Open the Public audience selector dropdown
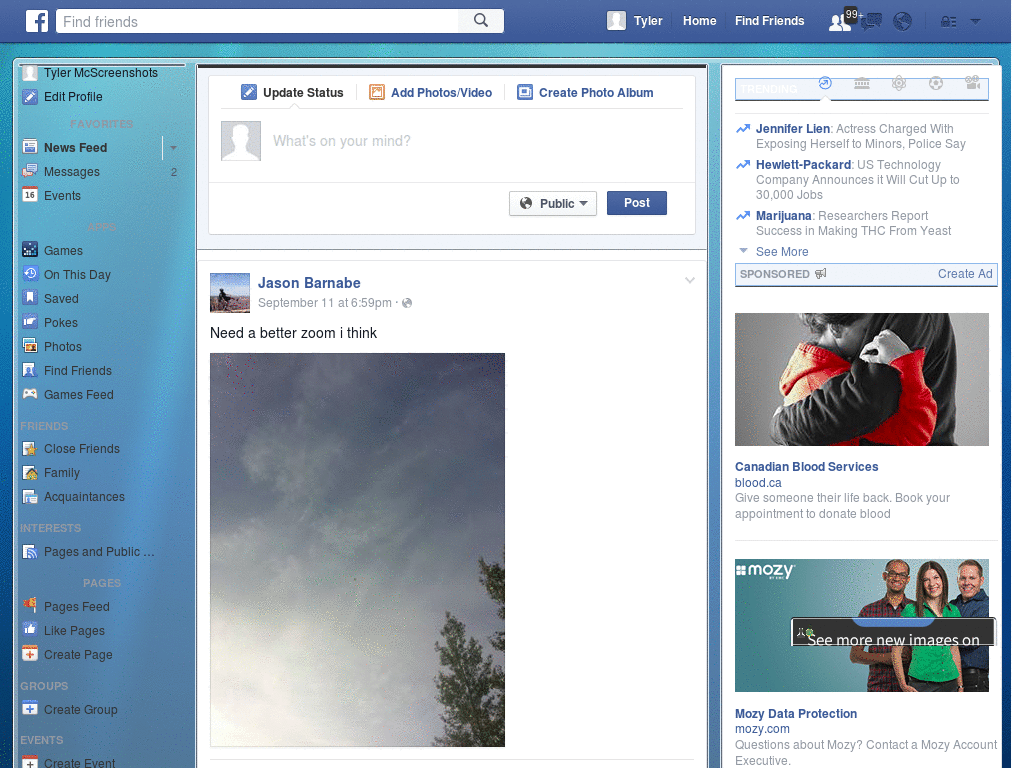 pos(553,203)
